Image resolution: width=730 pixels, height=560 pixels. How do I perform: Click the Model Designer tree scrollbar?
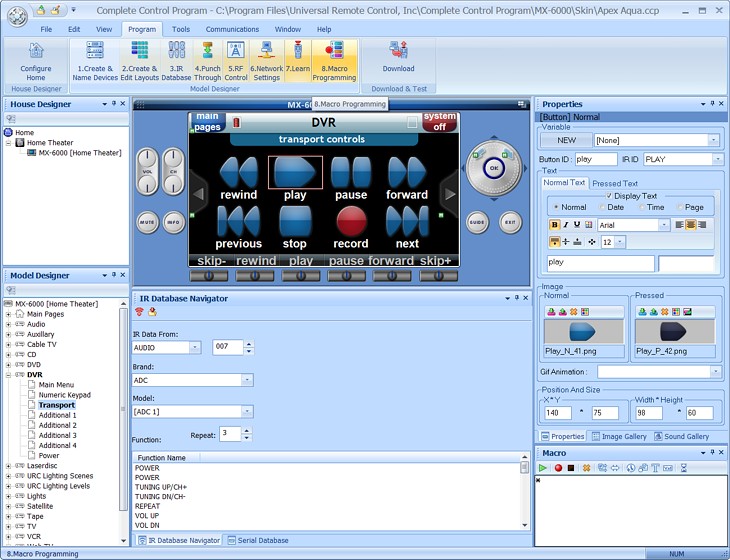123,410
